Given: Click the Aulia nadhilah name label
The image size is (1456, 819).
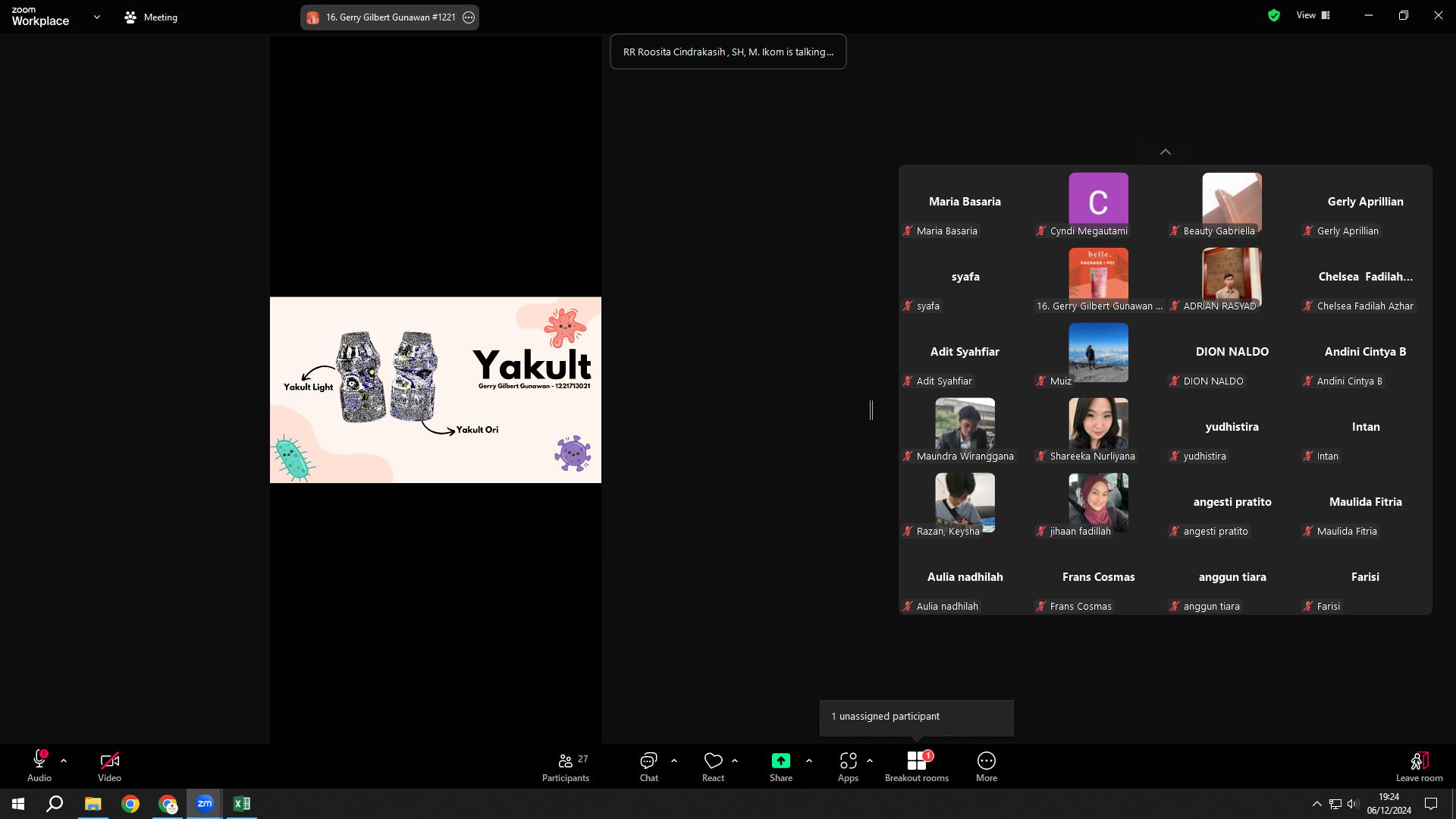Looking at the screenshot, I should click(947, 606).
